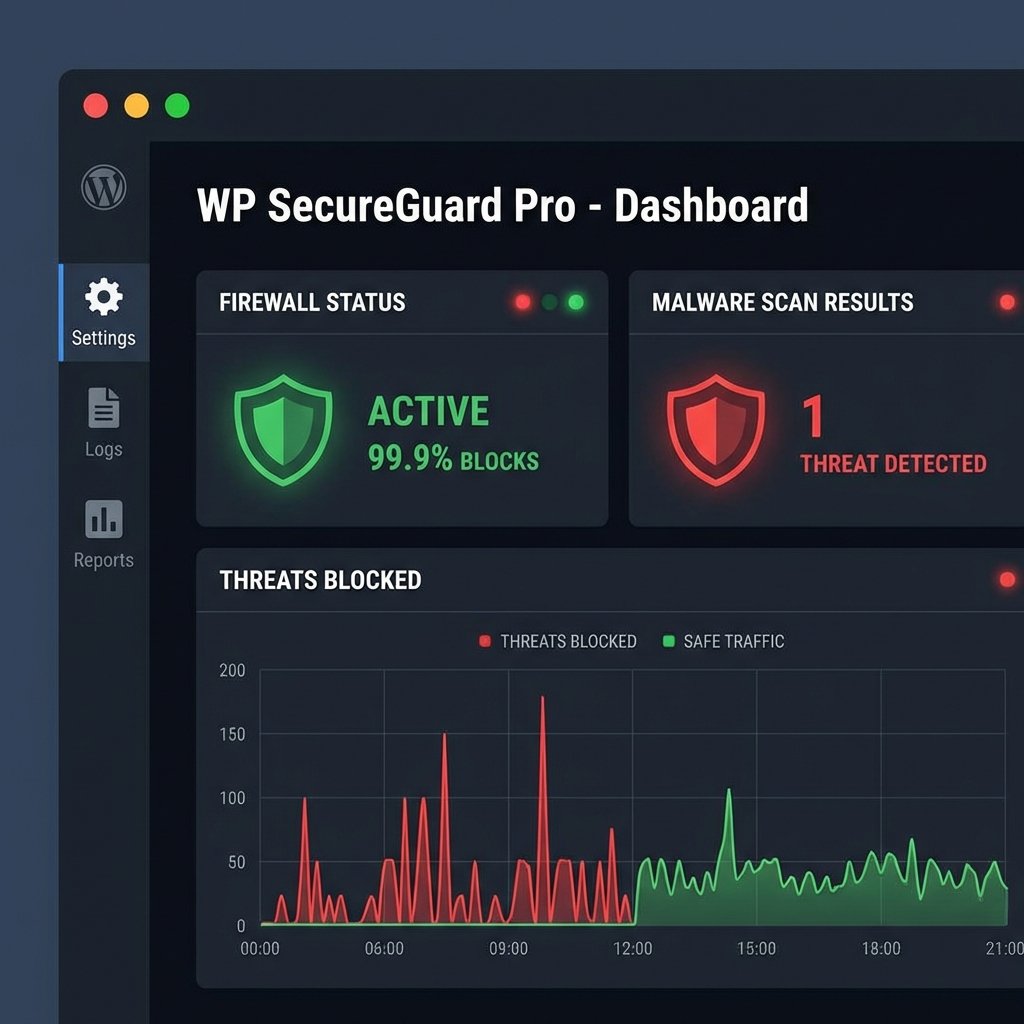The width and height of the screenshot is (1024, 1024).
Task: Collapse the Threats Blocked chart panel
Action: coord(320,580)
